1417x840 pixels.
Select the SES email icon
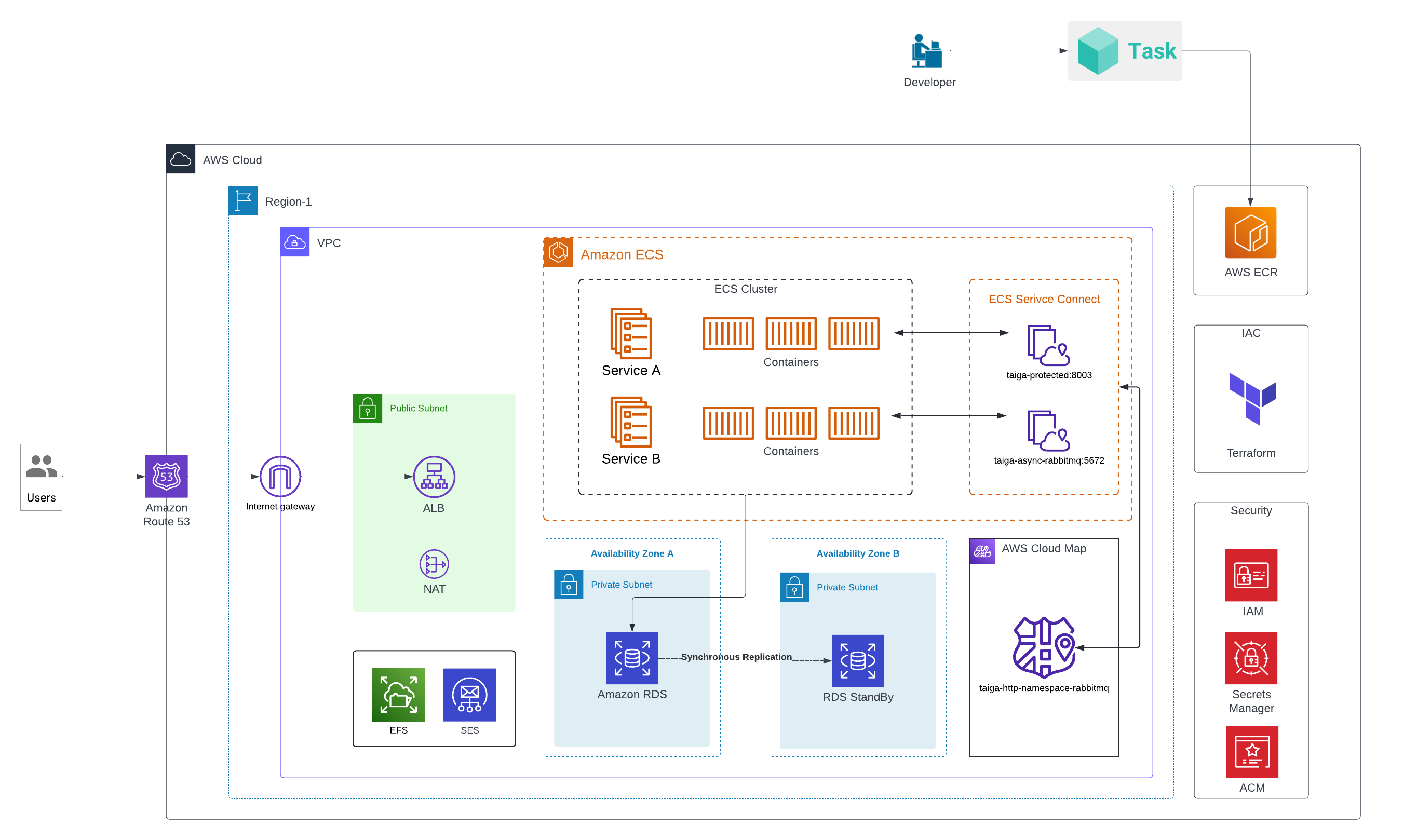point(469,695)
